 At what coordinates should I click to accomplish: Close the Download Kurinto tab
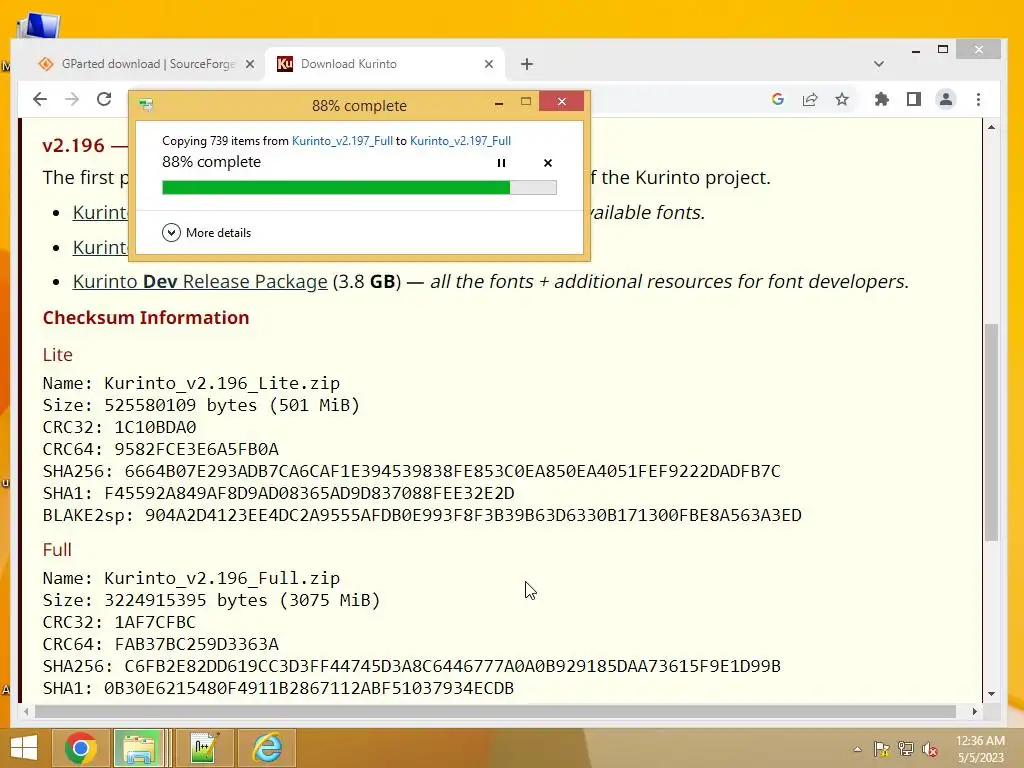pos(488,64)
